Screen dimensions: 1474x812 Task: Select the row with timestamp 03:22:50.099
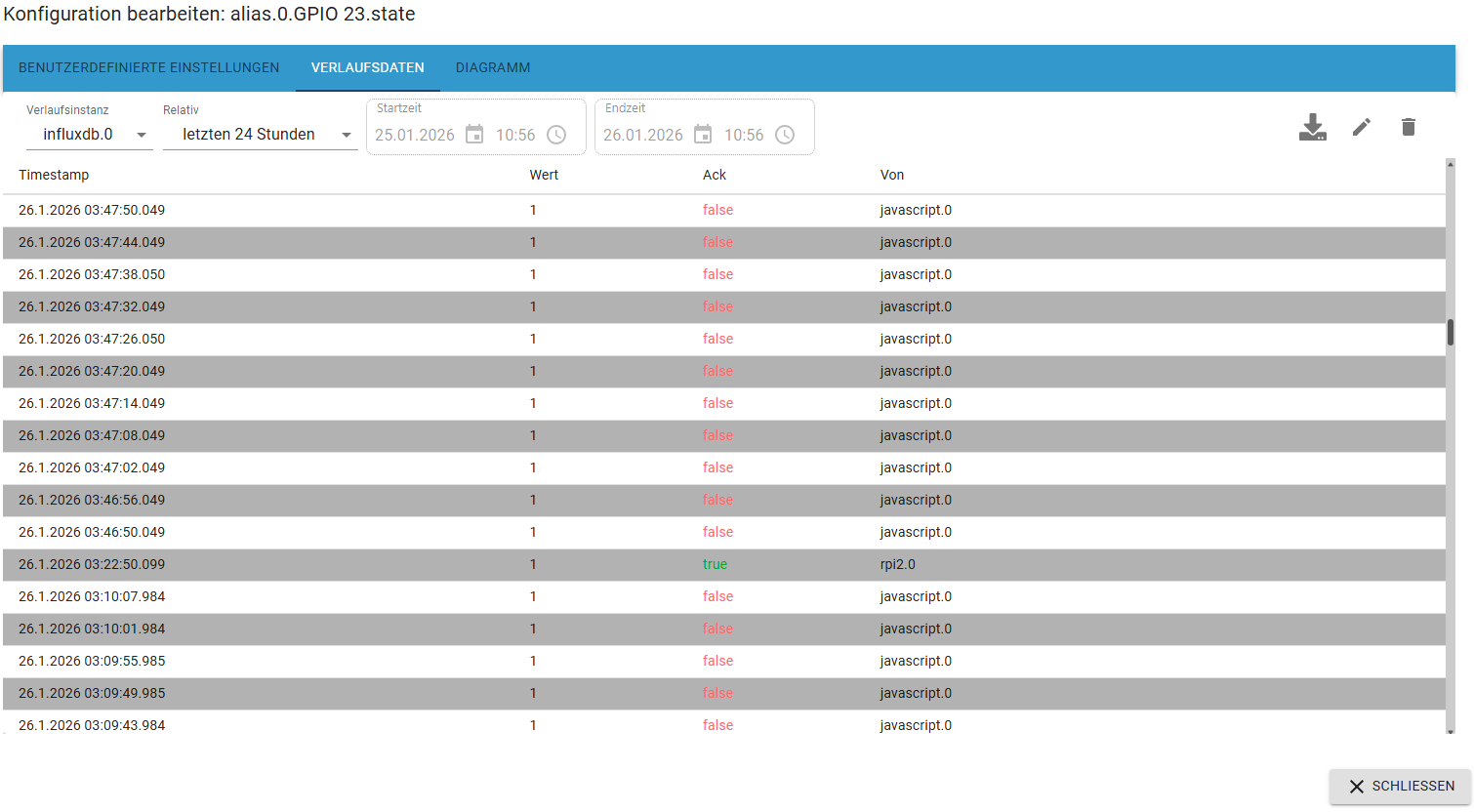click(724, 564)
